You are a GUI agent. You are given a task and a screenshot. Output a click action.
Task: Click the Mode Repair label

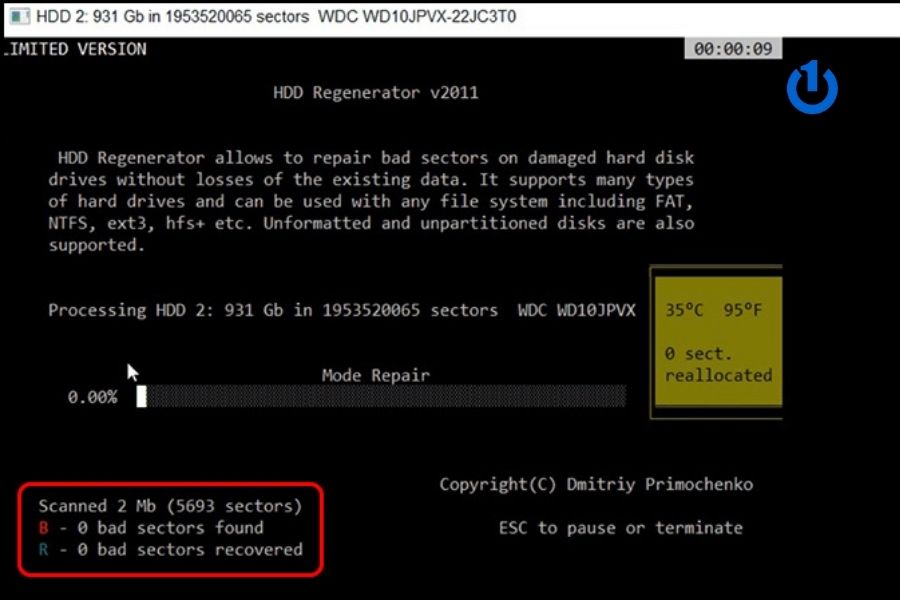(x=375, y=376)
